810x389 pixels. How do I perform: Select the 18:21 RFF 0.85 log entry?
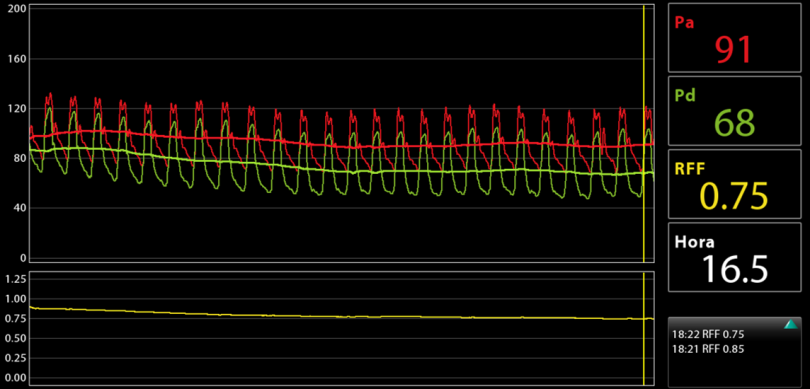[x=708, y=349]
